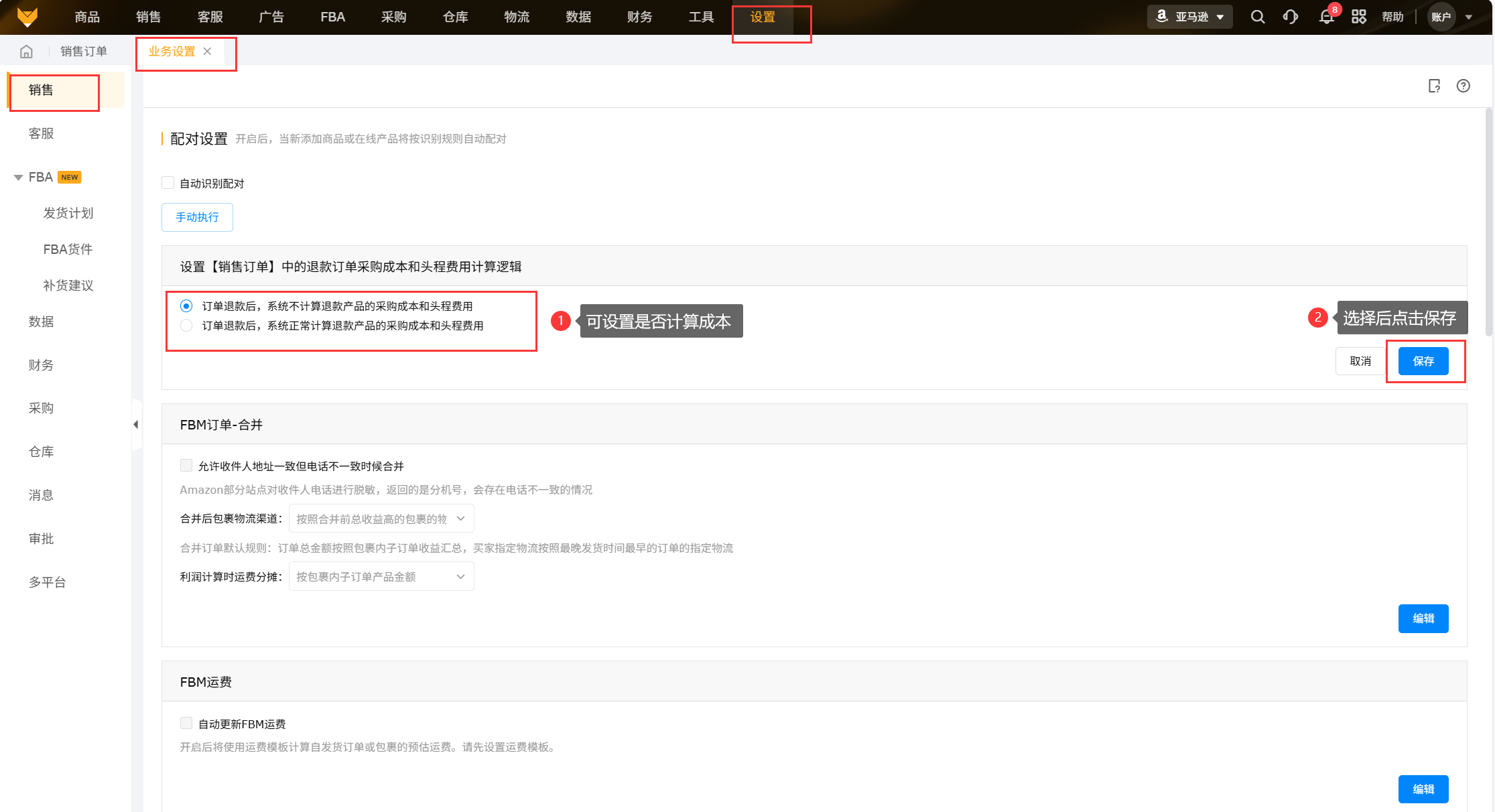Open the search magnifier icon

[x=1257, y=17]
